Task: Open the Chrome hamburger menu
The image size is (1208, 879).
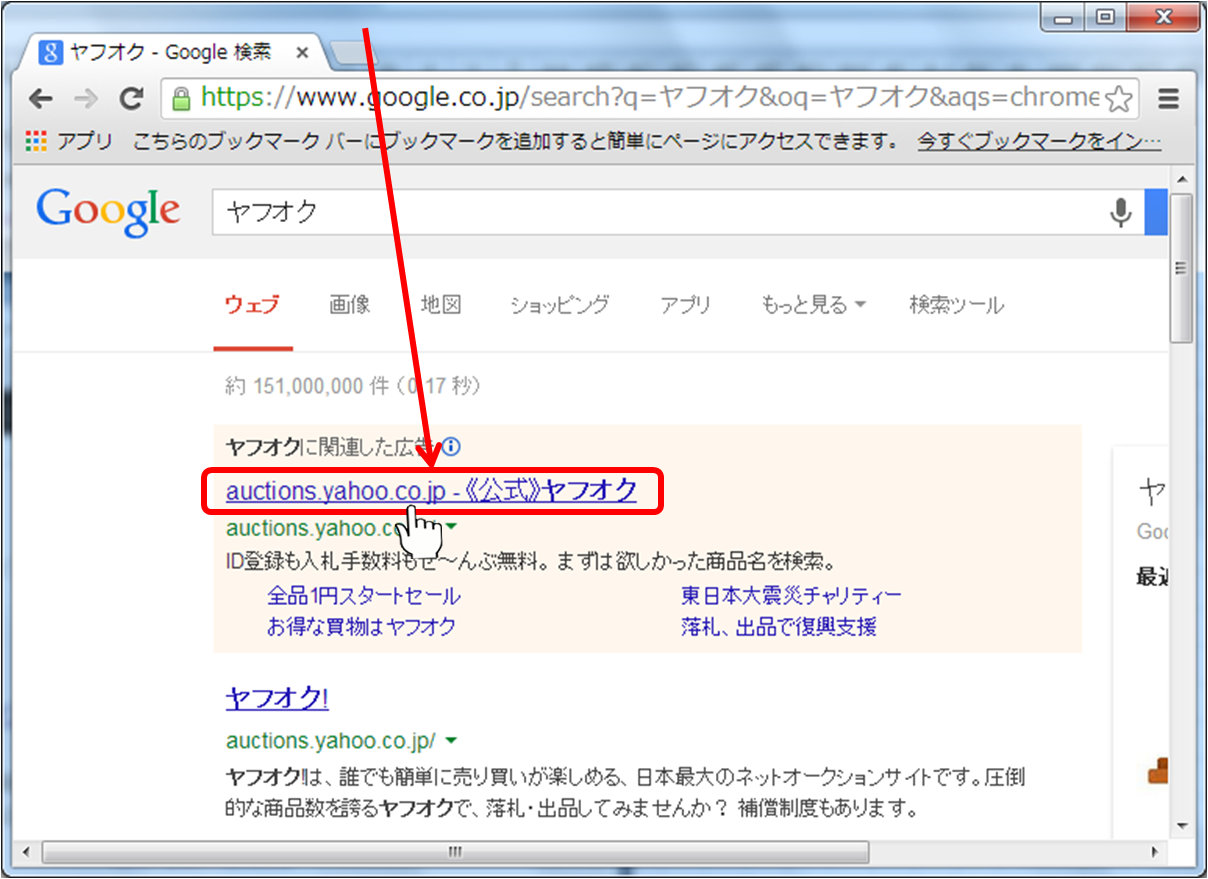Action: (1167, 99)
